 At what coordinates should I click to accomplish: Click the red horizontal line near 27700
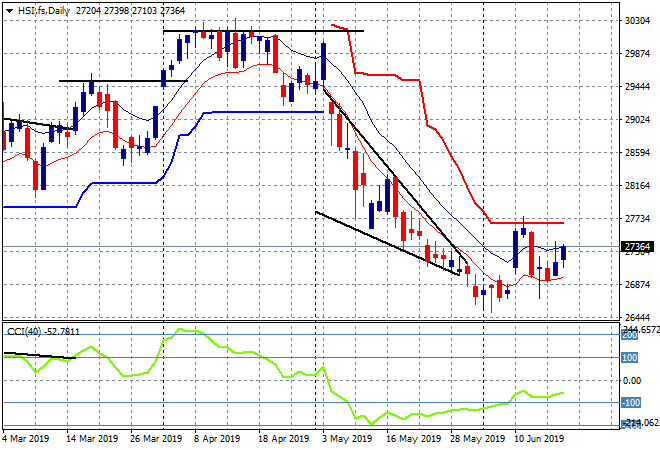pyautogui.click(x=530, y=222)
